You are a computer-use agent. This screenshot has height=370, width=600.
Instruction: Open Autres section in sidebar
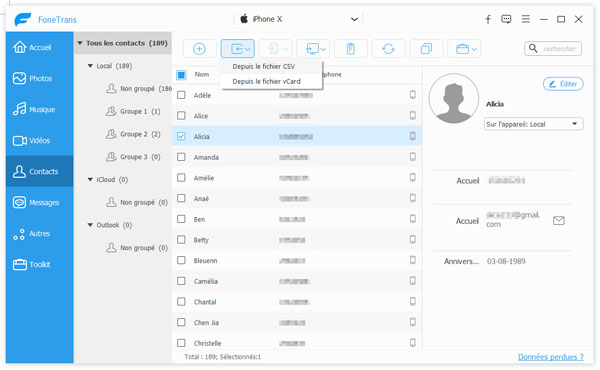[39, 233]
